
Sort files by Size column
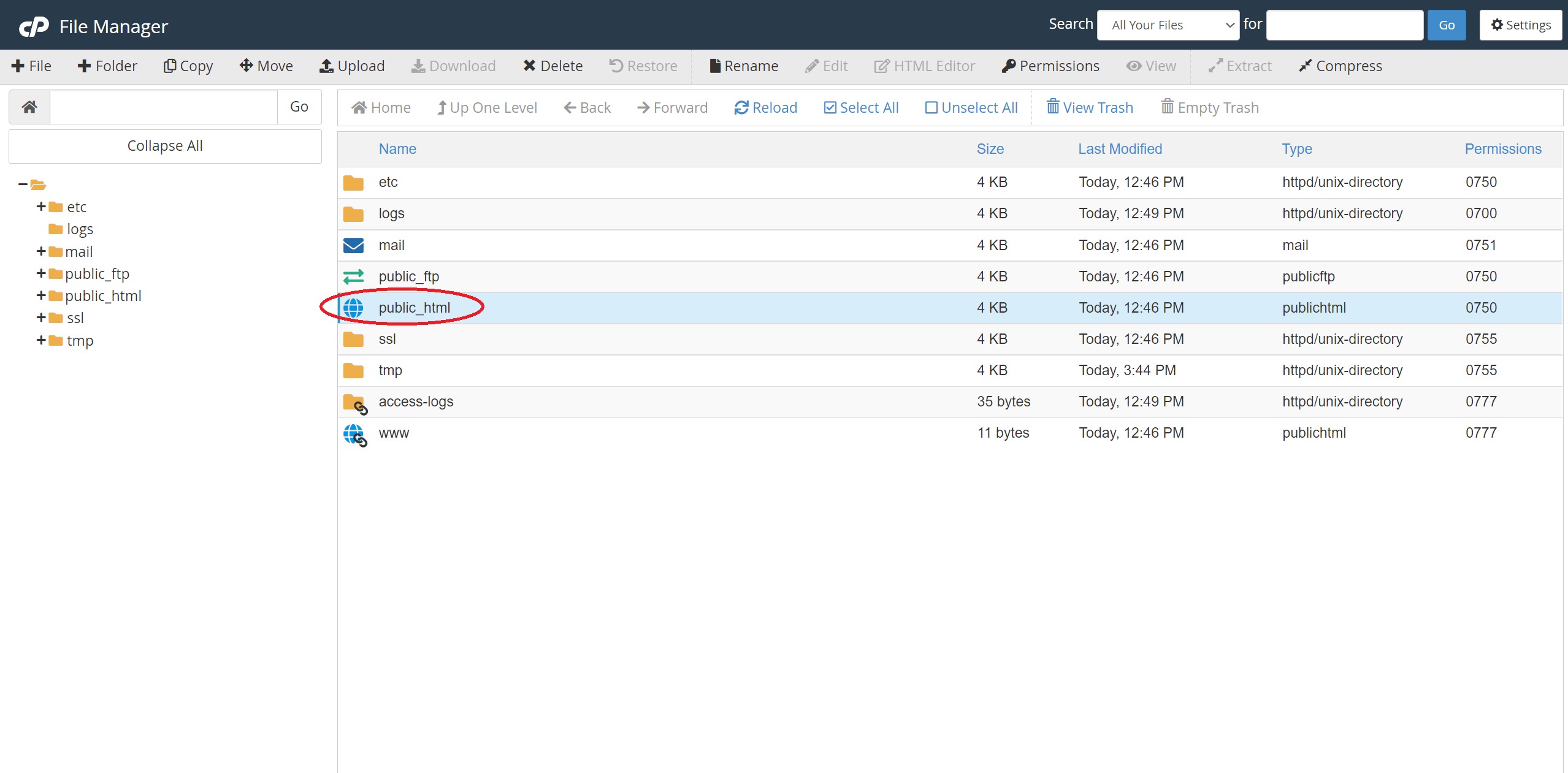[990, 149]
